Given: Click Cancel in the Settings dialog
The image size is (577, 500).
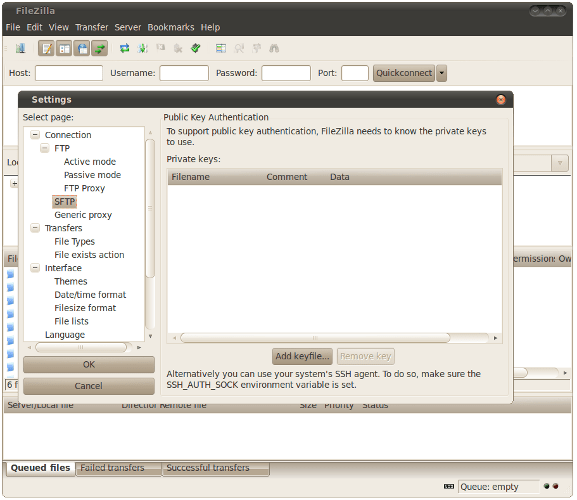Looking at the screenshot, I should [x=89, y=386].
